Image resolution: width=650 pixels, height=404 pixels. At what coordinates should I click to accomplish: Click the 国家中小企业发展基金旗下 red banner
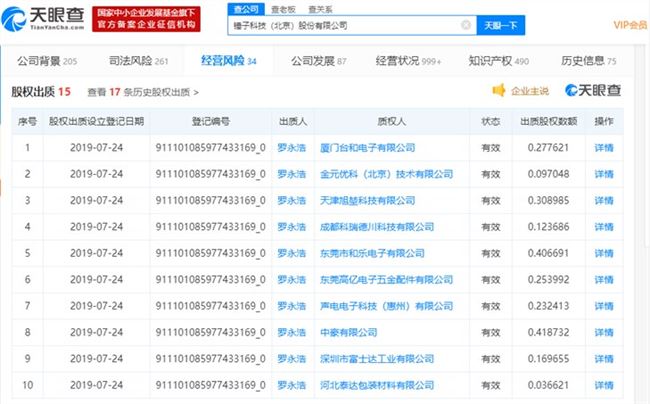click(x=146, y=19)
